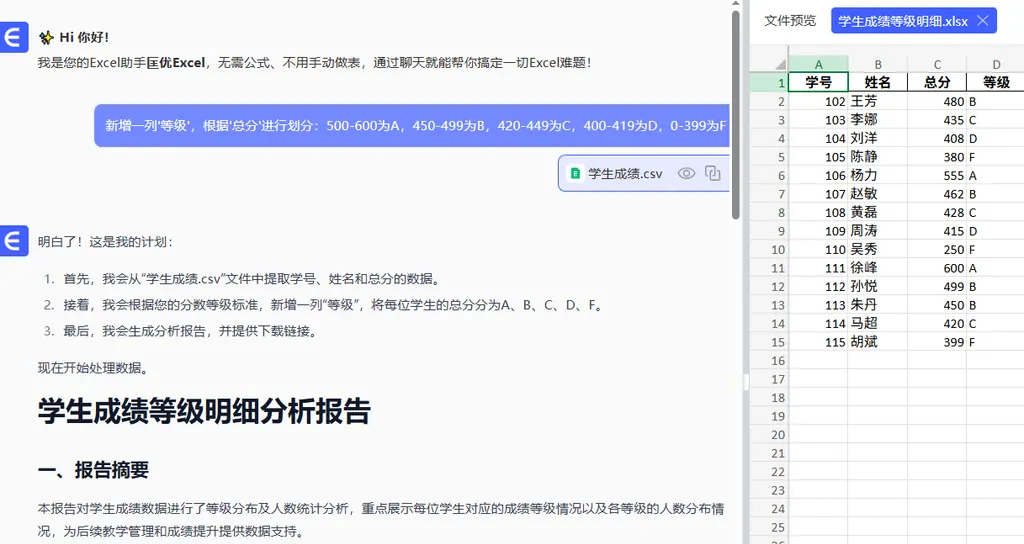Select column C header in spreadsheet
This screenshot has width=1024, height=544.
pos(937,64)
